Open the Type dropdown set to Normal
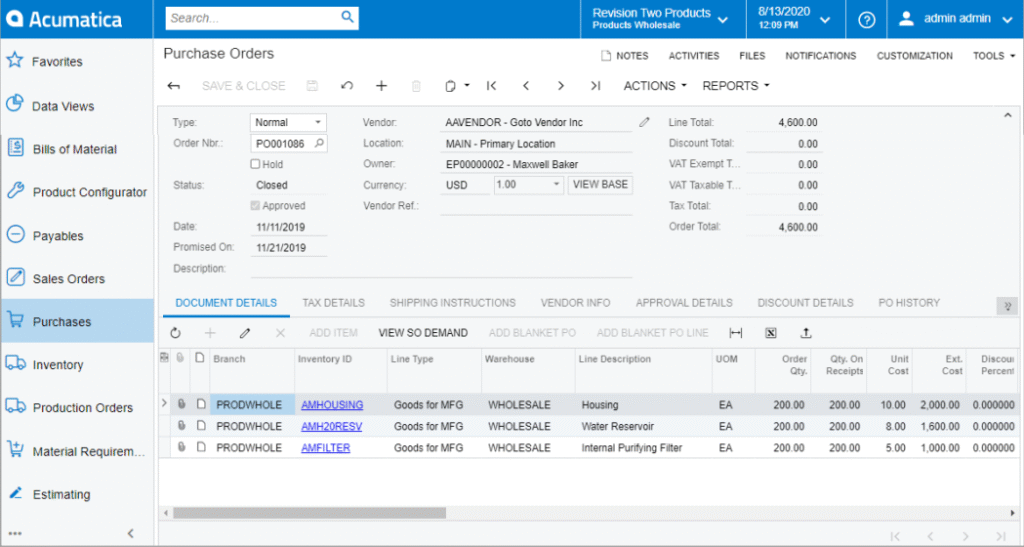The image size is (1024, 547). pyautogui.click(x=288, y=122)
